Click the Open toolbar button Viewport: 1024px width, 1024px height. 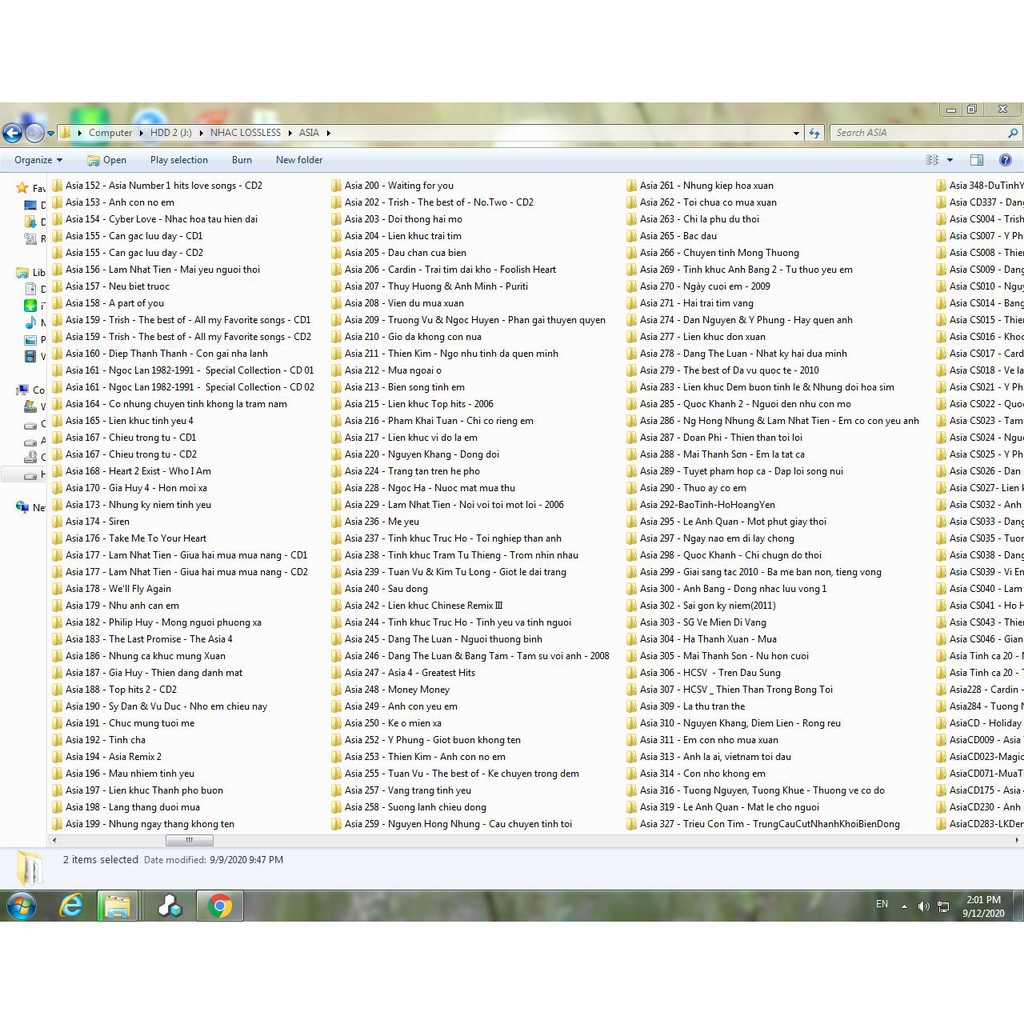coord(106,160)
